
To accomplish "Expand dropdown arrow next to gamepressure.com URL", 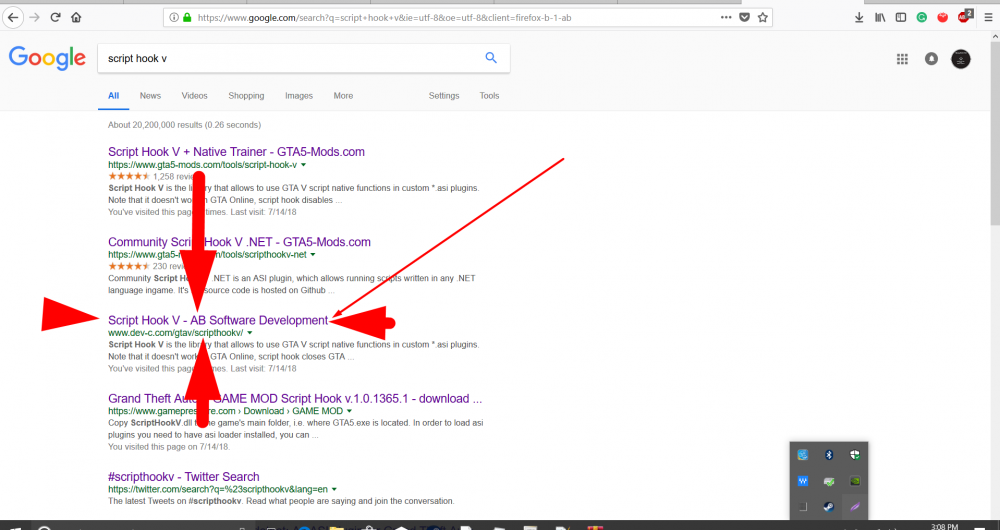I will point(349,411).
